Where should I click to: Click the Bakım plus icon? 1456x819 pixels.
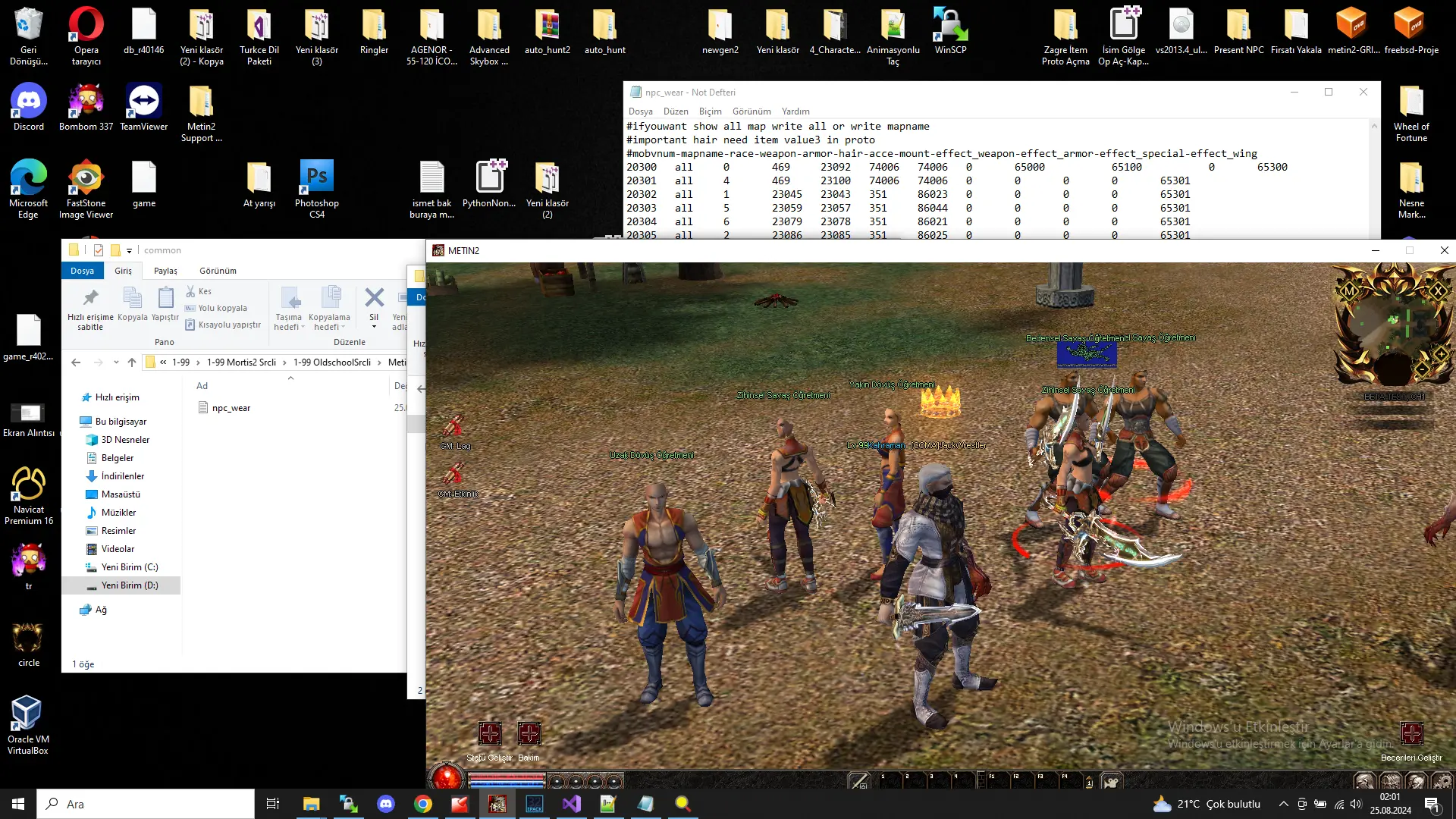point(529,733)
